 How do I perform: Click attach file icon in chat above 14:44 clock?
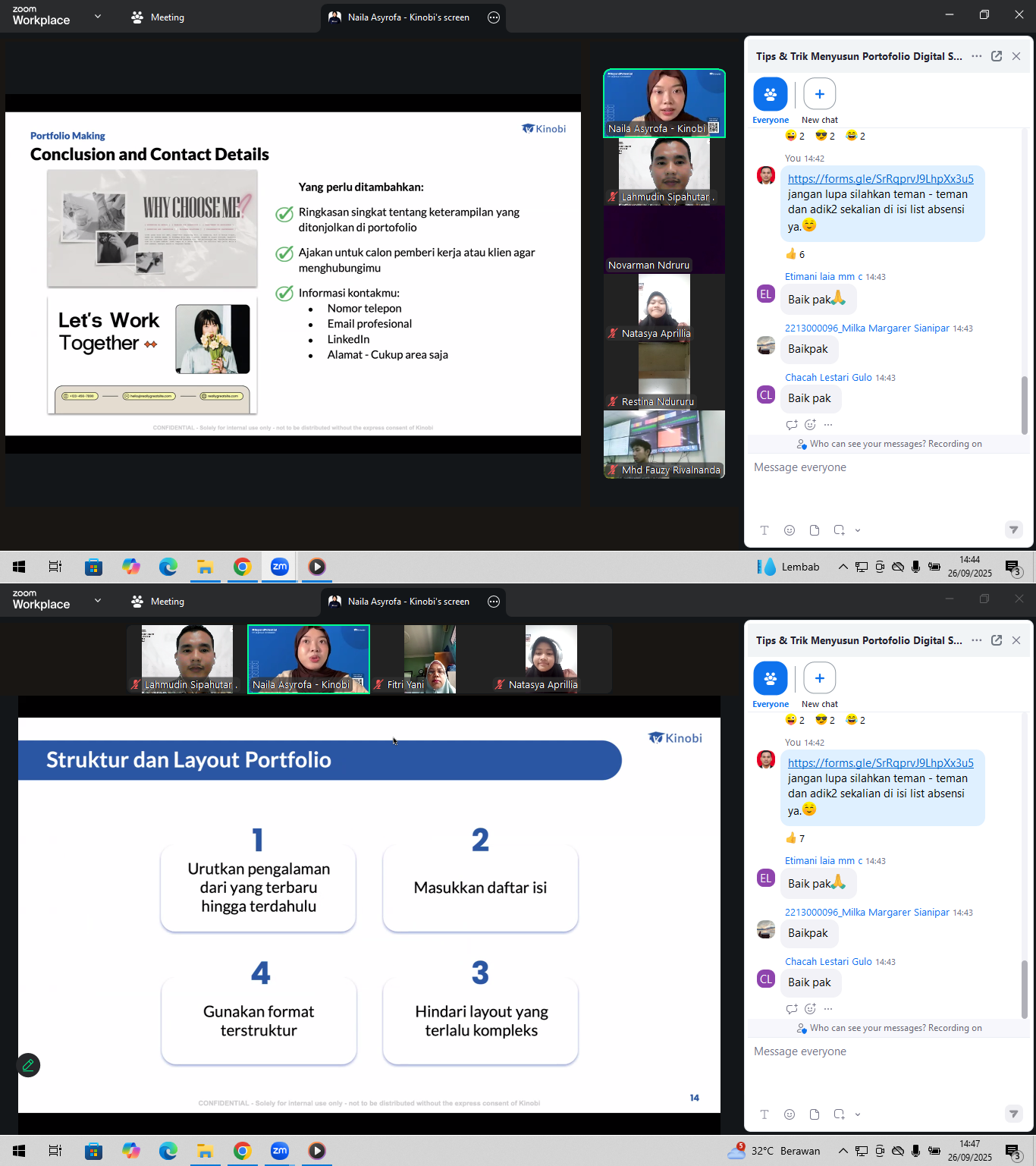pos(815,530)
